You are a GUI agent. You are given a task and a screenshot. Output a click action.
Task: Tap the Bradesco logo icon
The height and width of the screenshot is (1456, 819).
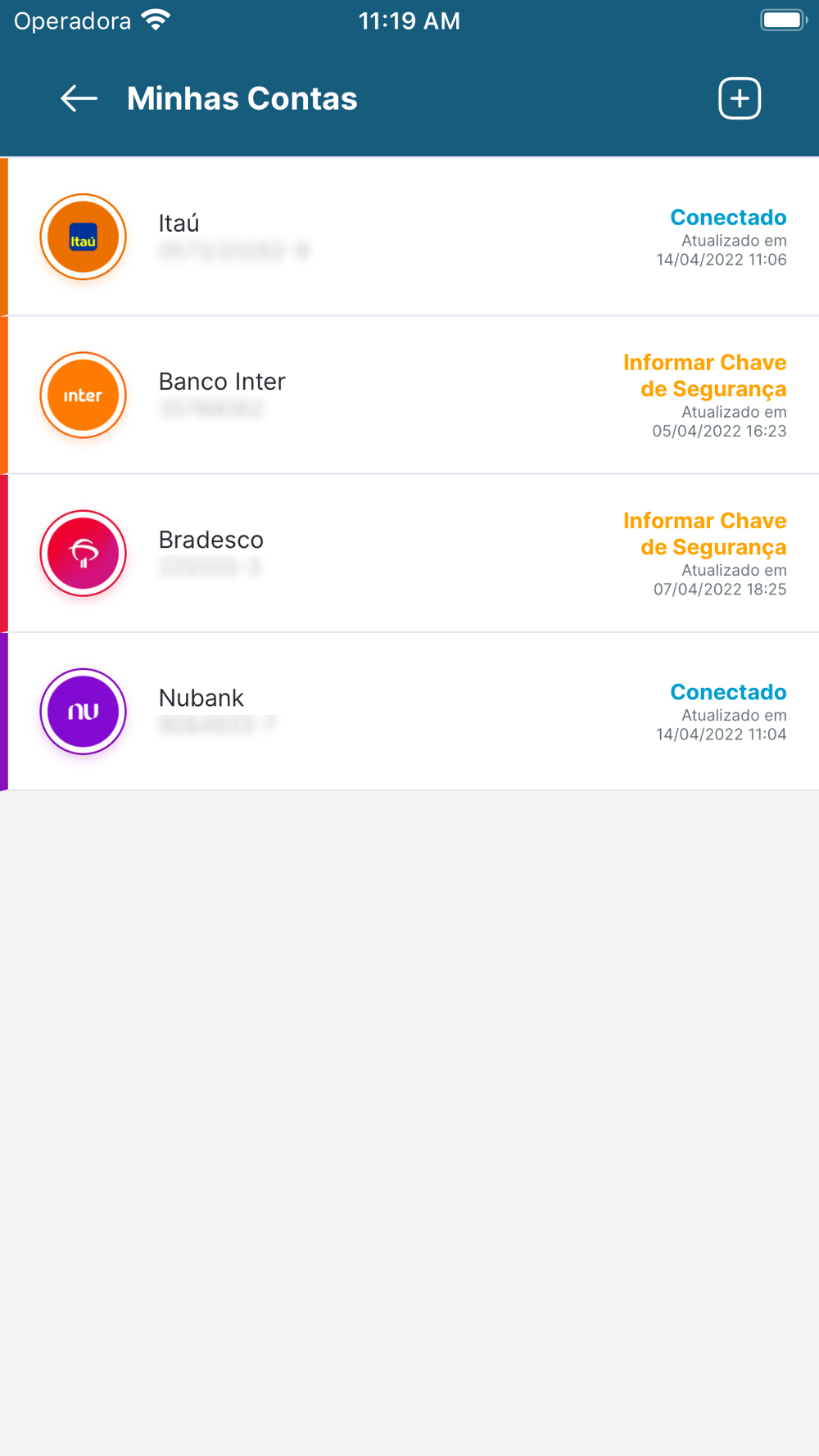pyautogui.click(x=83, y=553)
